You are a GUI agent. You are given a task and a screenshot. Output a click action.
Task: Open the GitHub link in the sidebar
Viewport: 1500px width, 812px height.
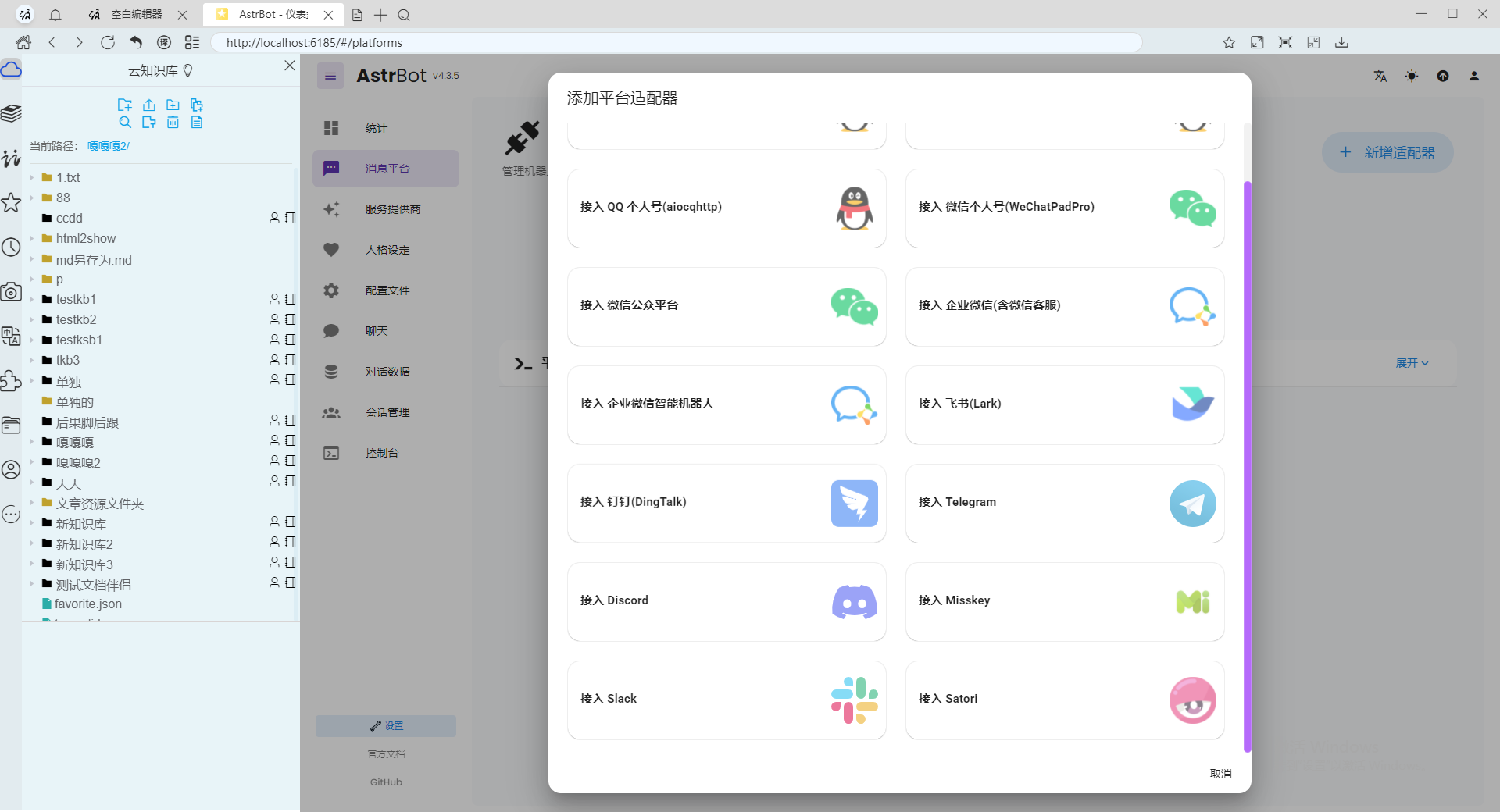point(385,782)
